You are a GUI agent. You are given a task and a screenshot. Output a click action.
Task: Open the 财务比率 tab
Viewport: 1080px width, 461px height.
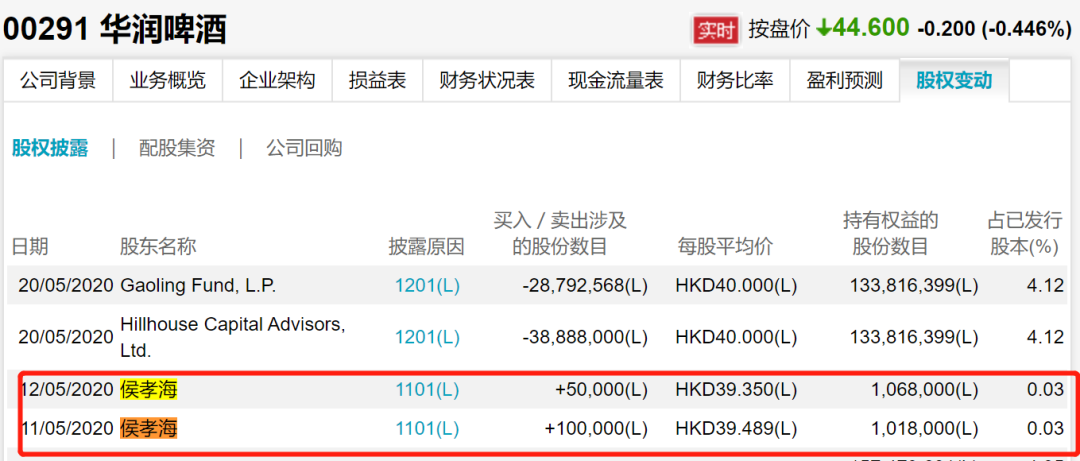pos(735,81)
